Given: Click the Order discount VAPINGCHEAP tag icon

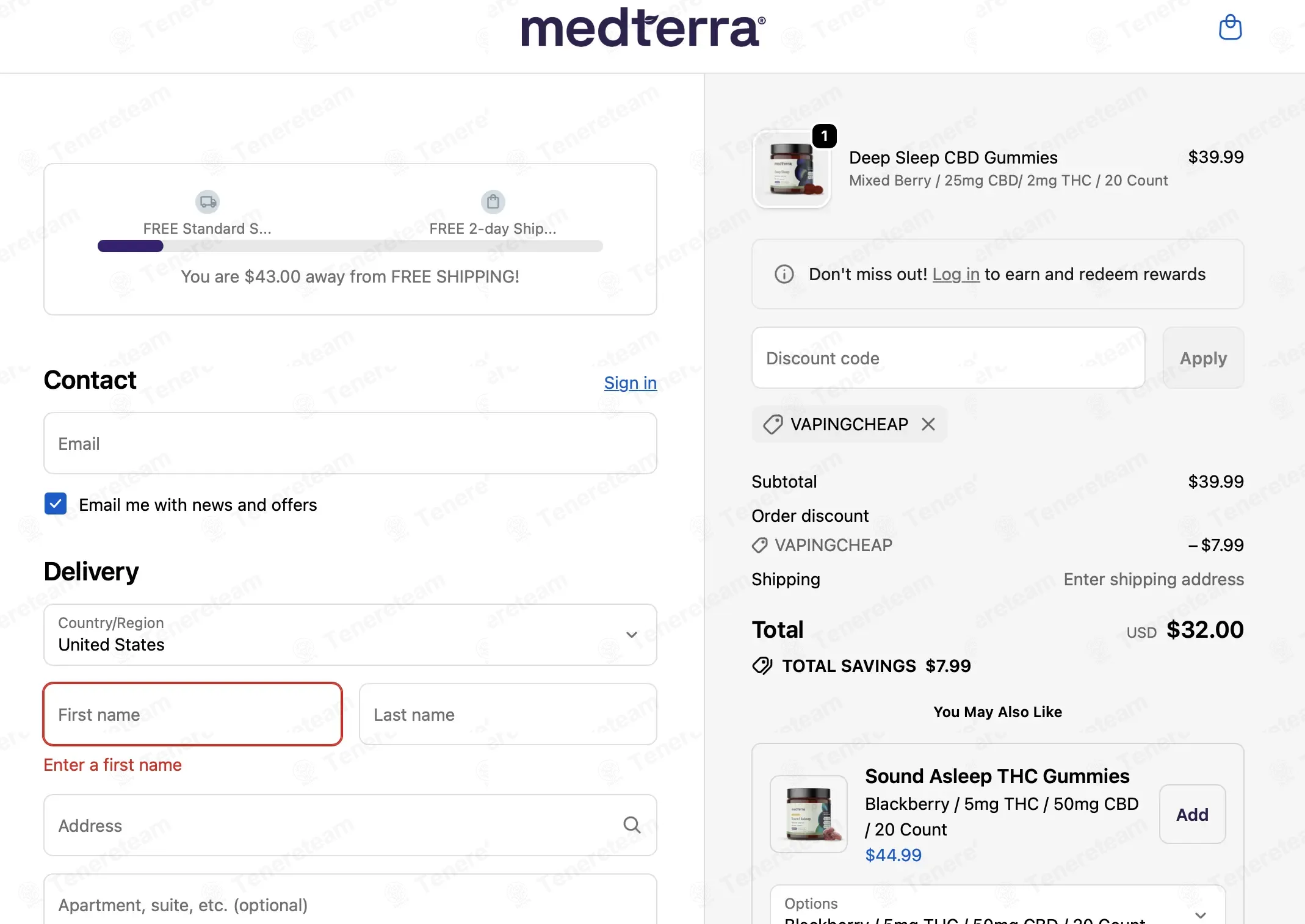Looking at the screenshot, I should [760, 545].
